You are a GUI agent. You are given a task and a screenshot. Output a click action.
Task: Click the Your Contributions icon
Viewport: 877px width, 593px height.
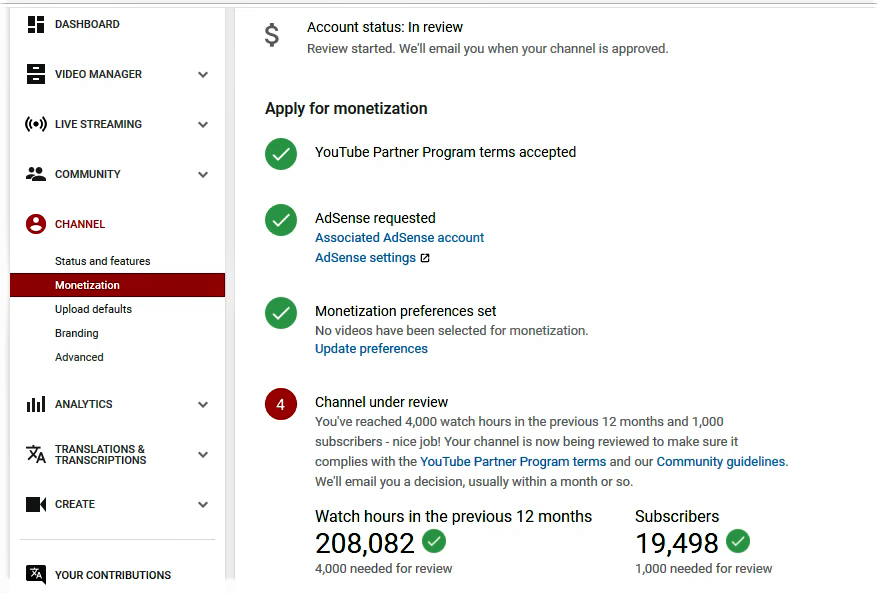(x=36, y=575)
